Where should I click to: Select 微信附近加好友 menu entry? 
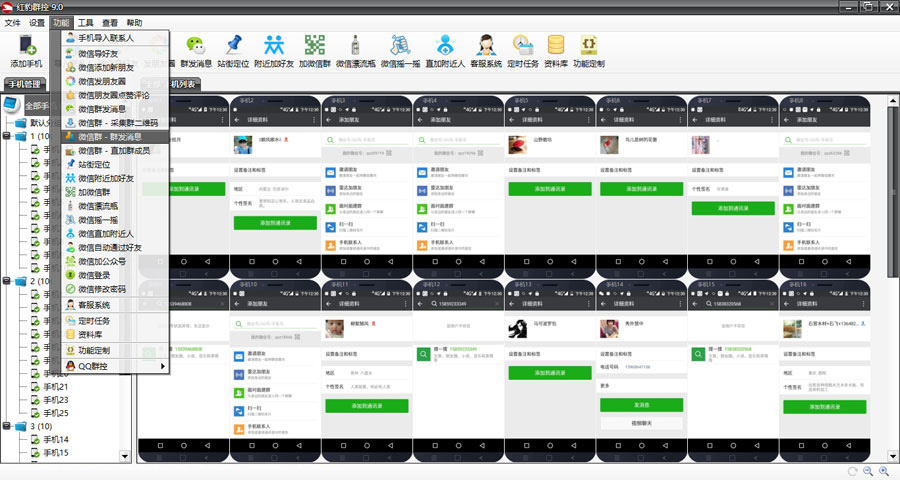coord(115,178)
